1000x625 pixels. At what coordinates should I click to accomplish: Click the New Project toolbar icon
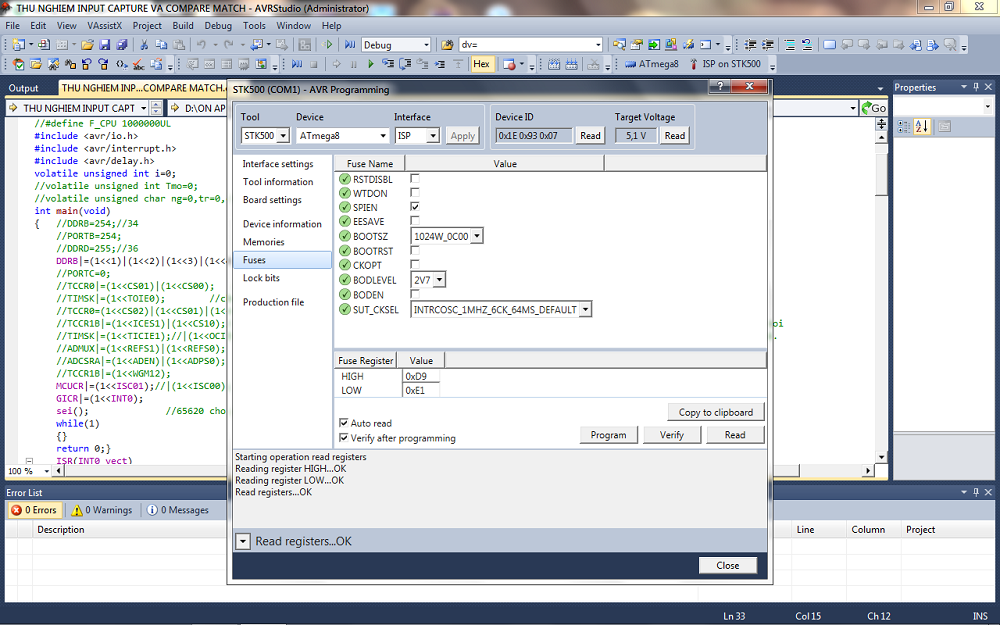coord(18,45)
